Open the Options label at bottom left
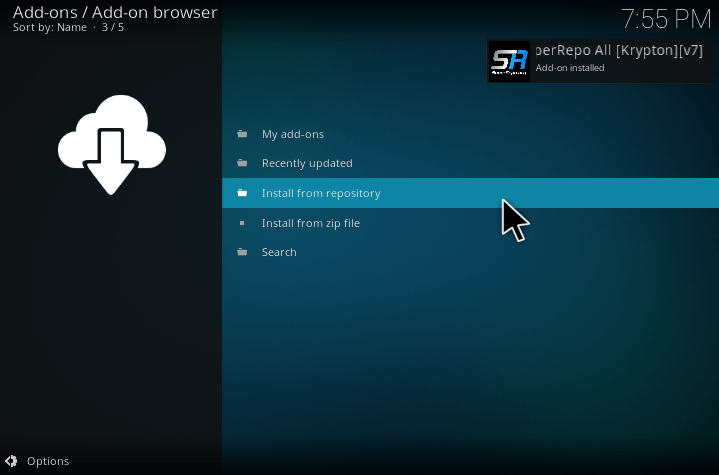719x475 pixels. coord(48,461)
